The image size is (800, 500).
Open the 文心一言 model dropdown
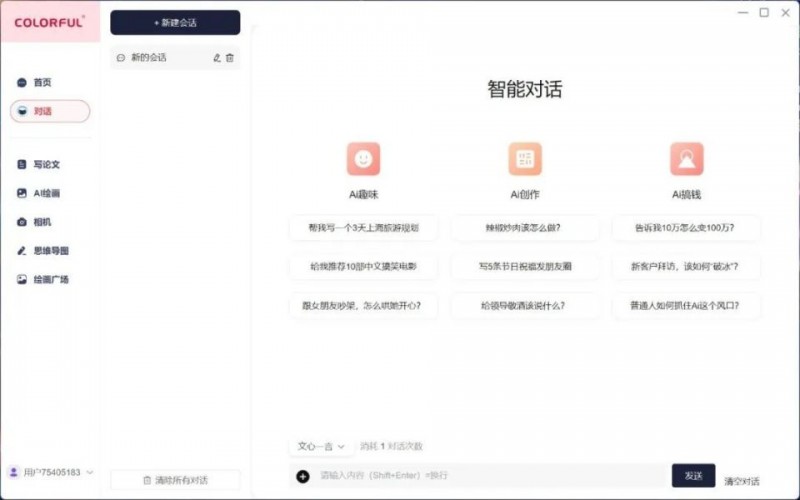[321, 446]
